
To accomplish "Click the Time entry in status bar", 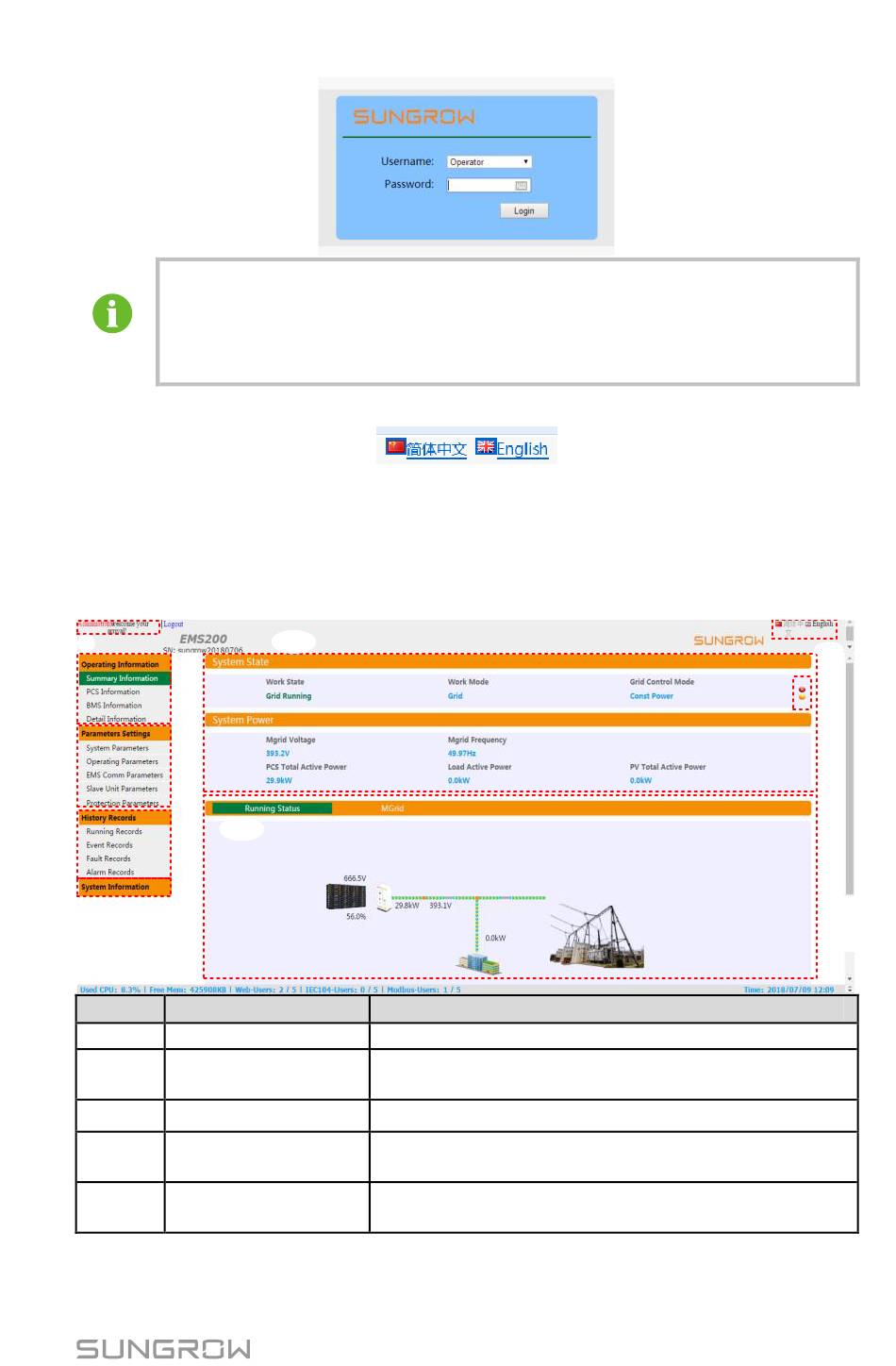I will [x=789, y=990].
